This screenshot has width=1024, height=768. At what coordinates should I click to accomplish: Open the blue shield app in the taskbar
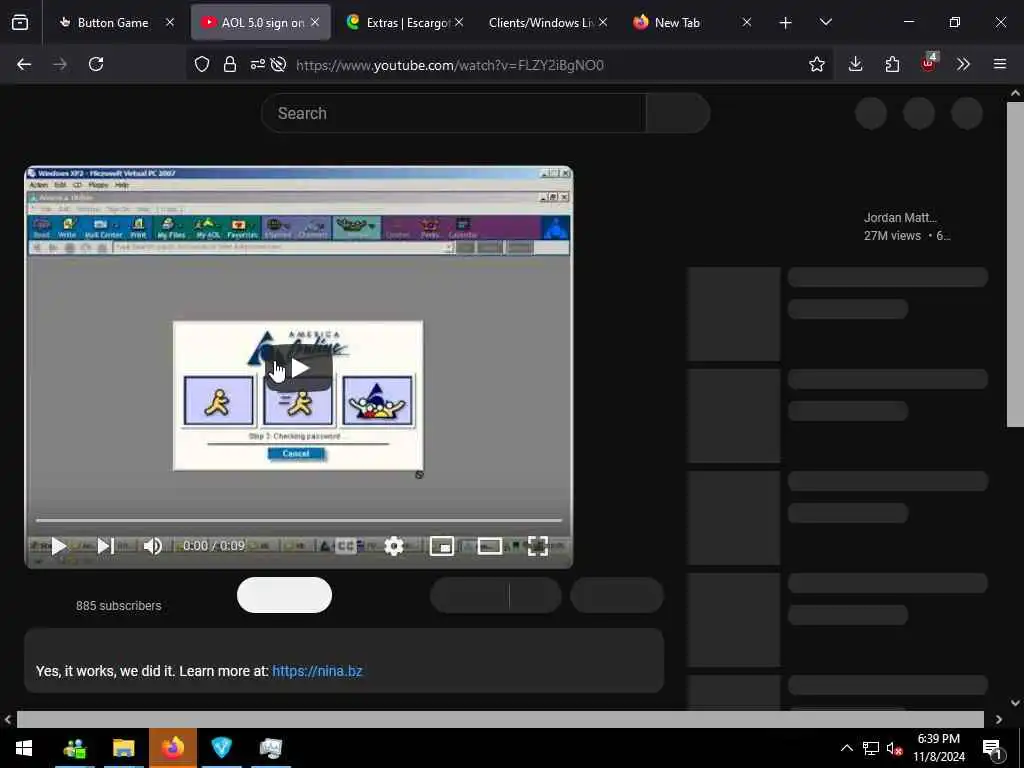tap(221, 748)
